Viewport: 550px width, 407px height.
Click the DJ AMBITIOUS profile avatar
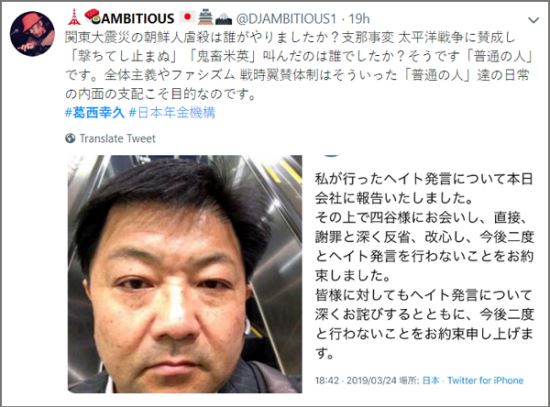click(32, 34)
